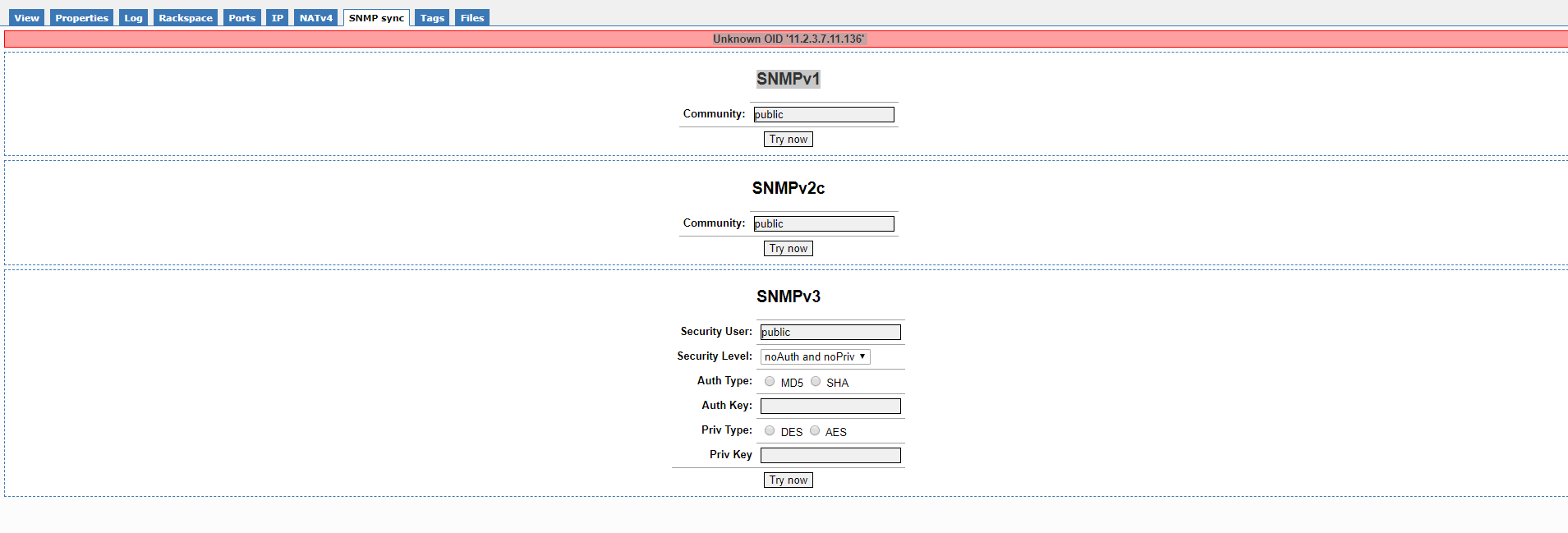Focus the Priv Key input field

click(x=830, y=456)
